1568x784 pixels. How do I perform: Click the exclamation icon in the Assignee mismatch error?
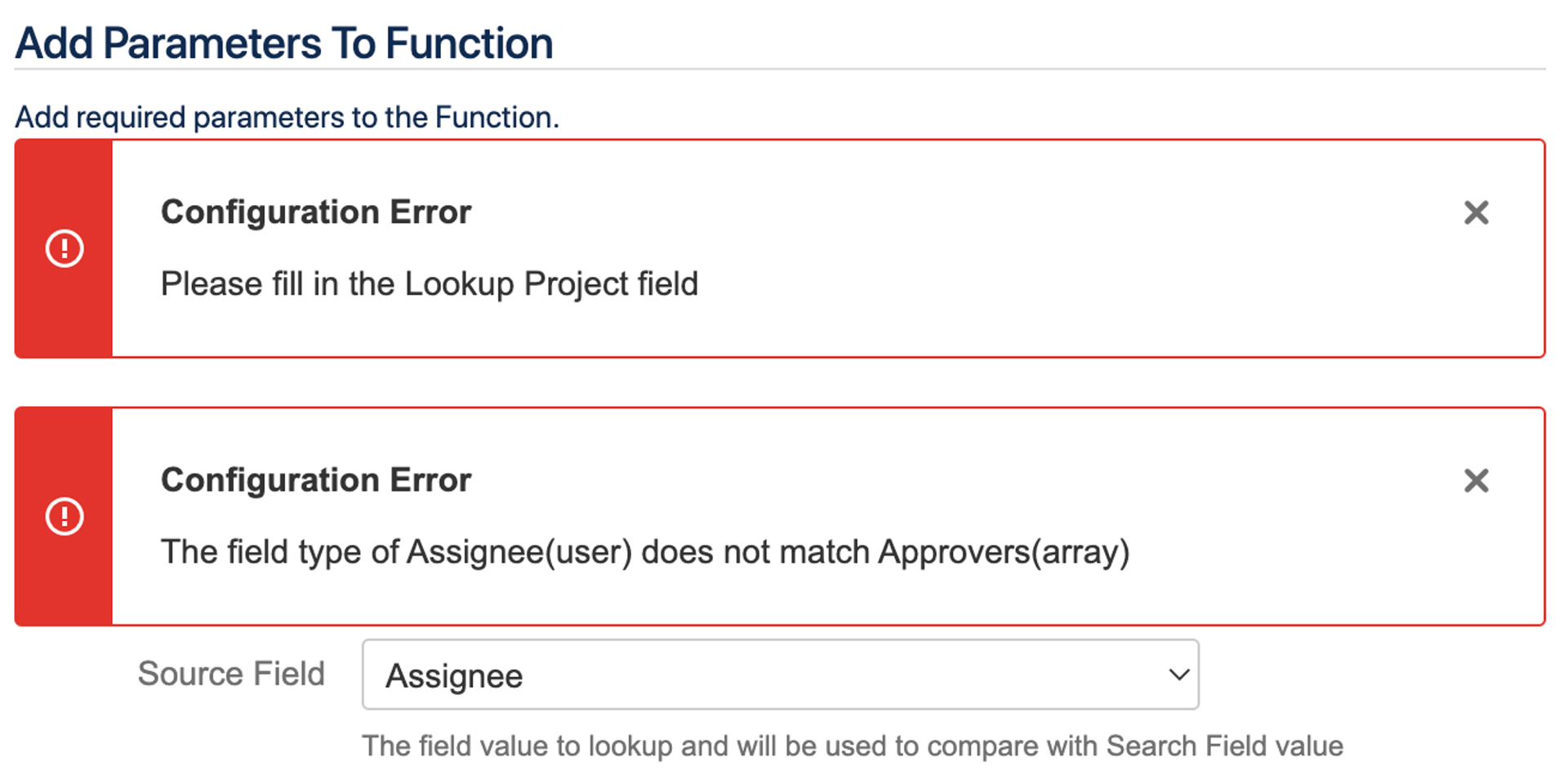tap(65, 516)
